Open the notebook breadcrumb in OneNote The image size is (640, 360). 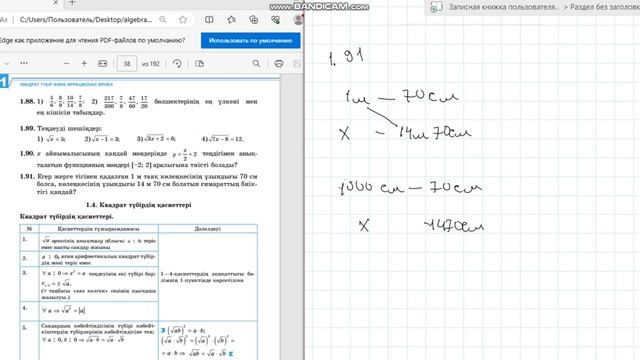click(x=504, y=7)
